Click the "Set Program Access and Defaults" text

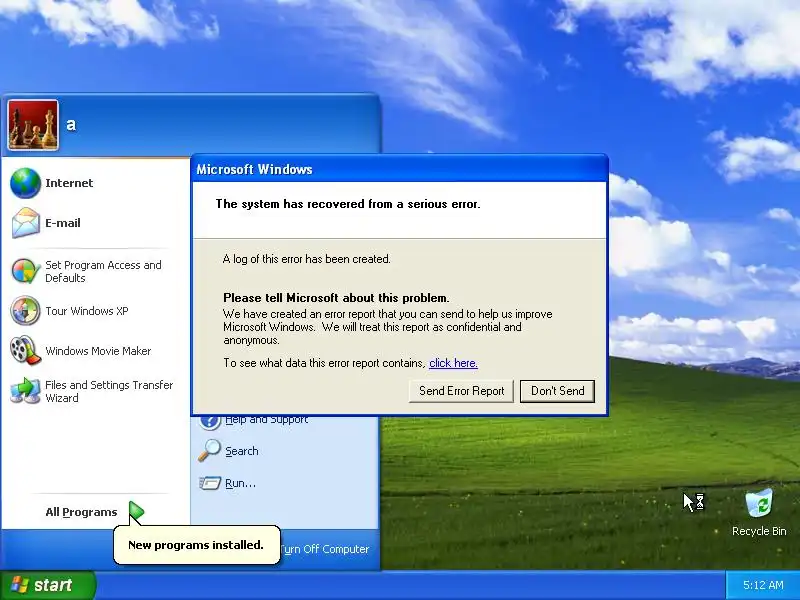[103, 271]
